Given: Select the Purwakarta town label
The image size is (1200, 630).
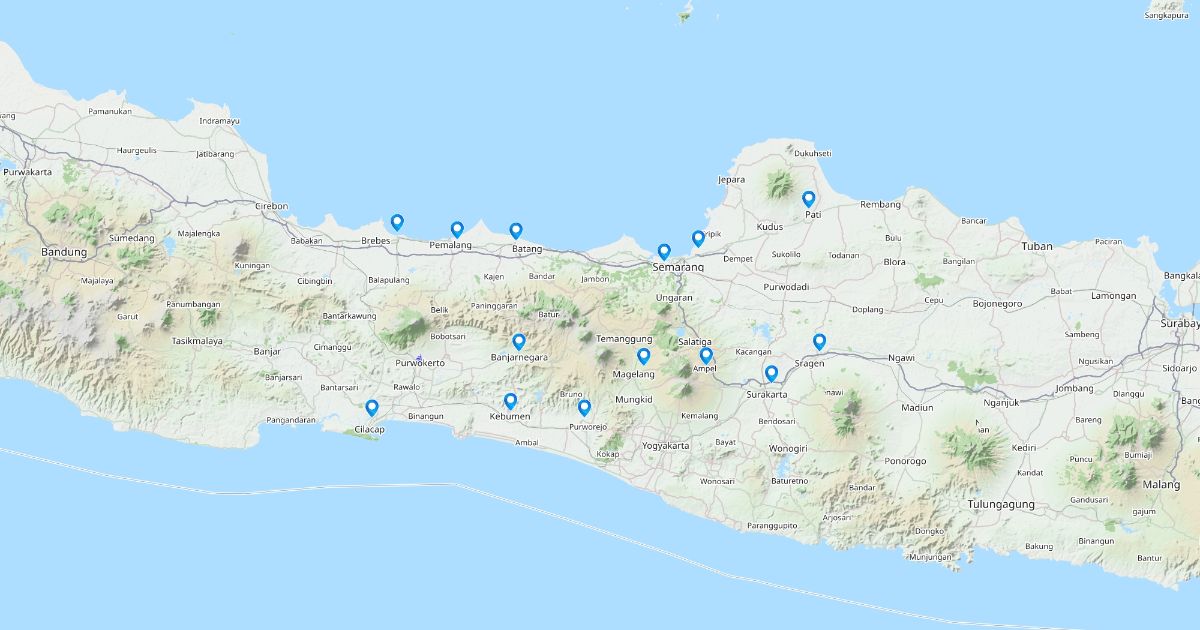Looking at the screenshot, I should tap(28, 172).
